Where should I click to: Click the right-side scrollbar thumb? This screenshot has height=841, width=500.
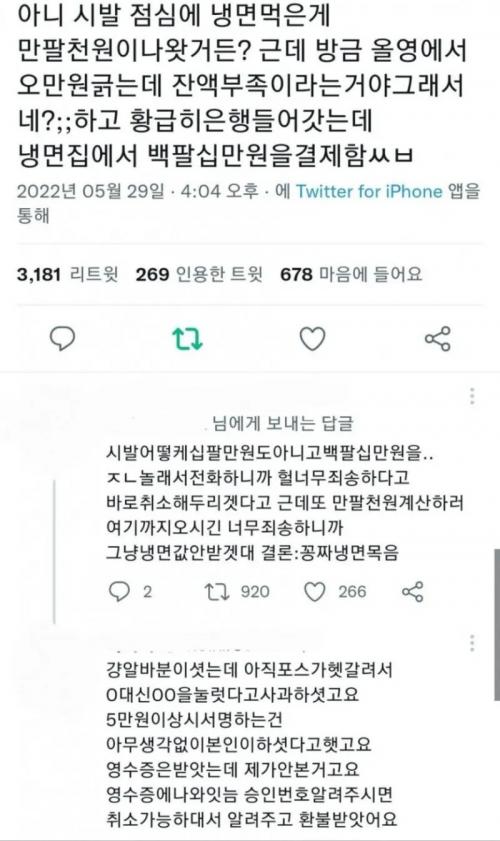497,625
